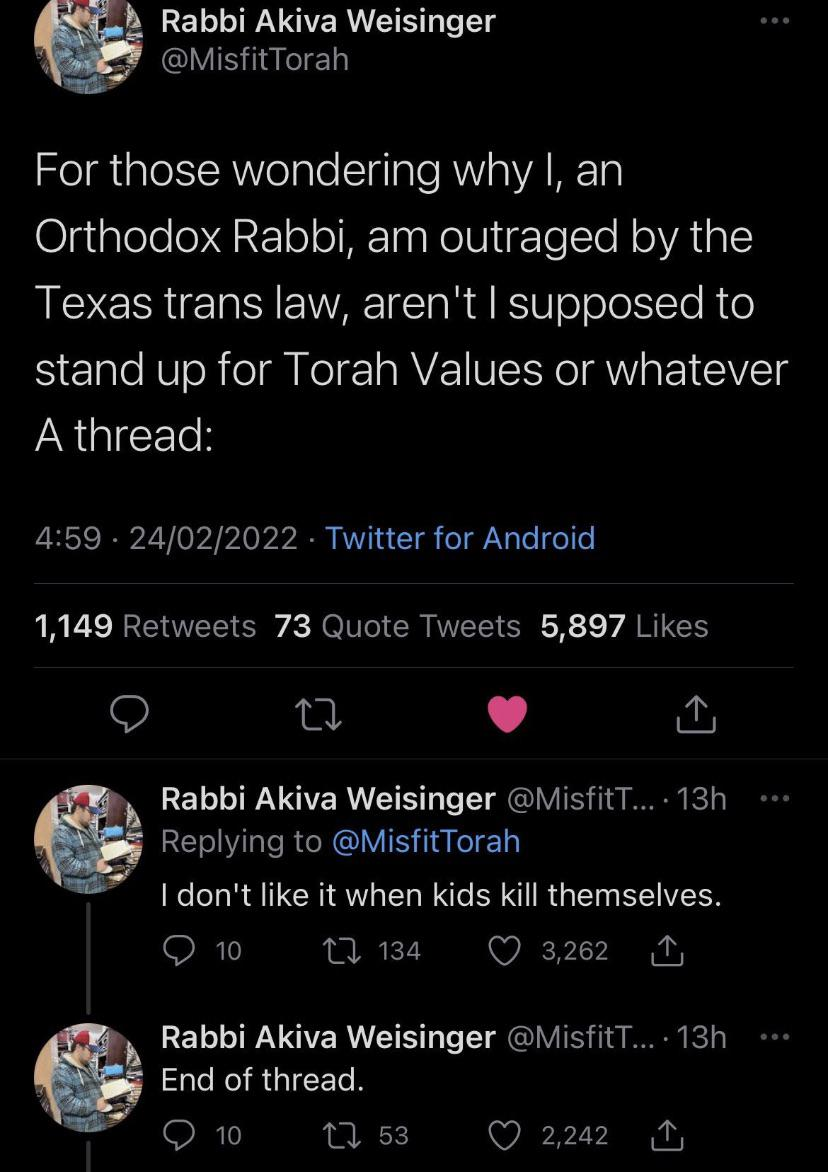The image size is (828, 1172).
Task: Open the 5,897 Likes list
Action: pos(624,626)
